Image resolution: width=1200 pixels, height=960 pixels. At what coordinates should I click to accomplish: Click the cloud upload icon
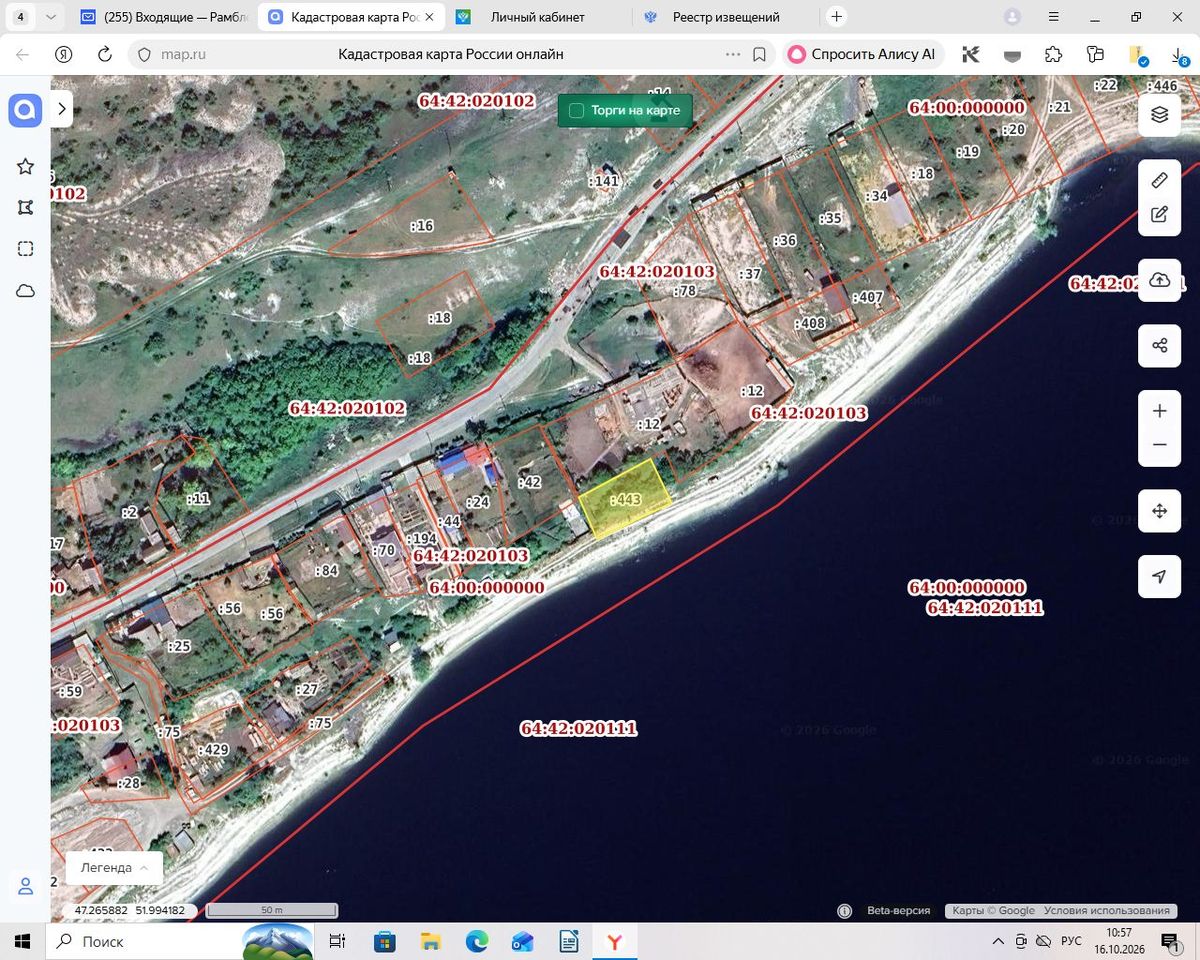click(x=1160, y=280)
